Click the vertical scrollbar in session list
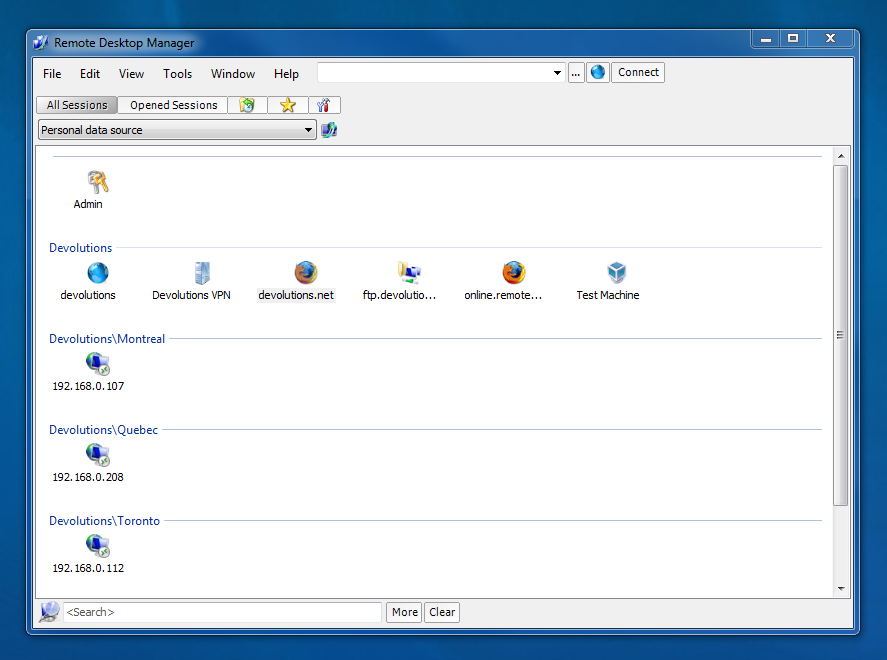 click(840, 334)
